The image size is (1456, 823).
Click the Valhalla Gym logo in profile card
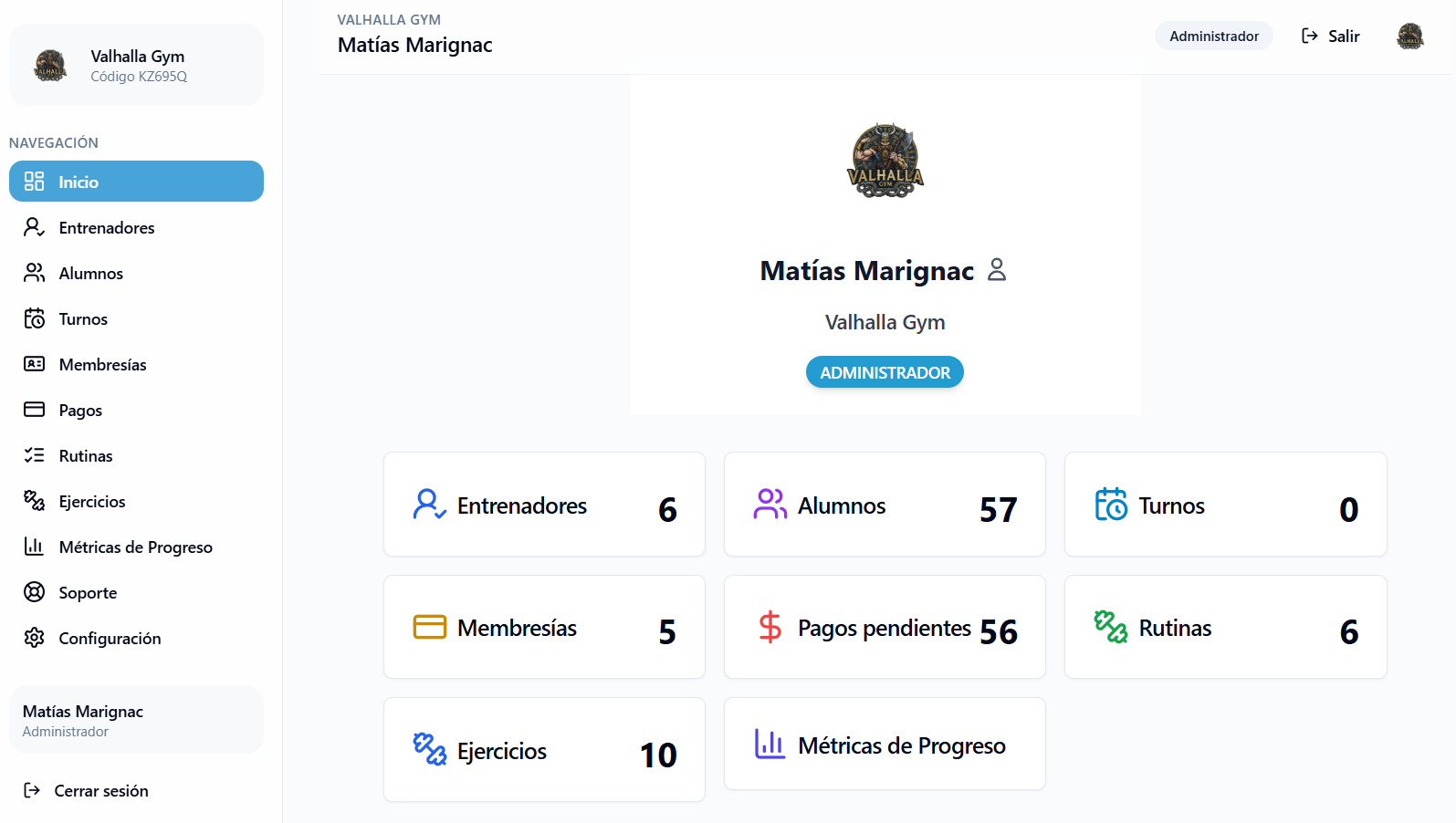click(x=885, y=161)
